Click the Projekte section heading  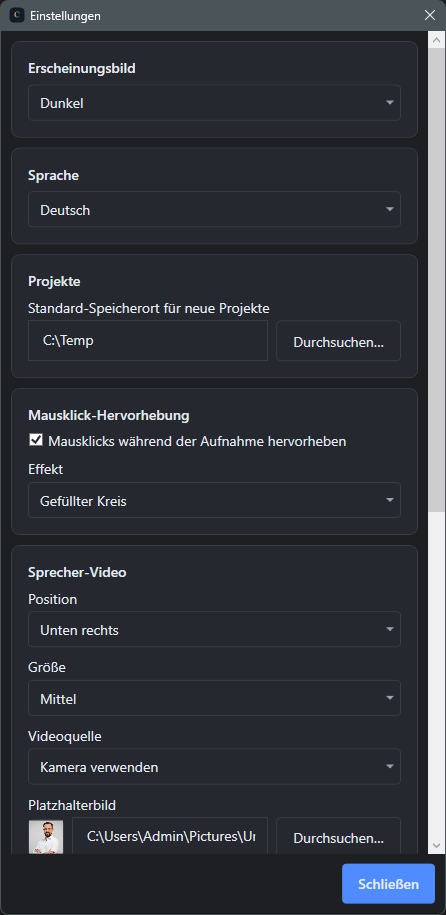54,281
